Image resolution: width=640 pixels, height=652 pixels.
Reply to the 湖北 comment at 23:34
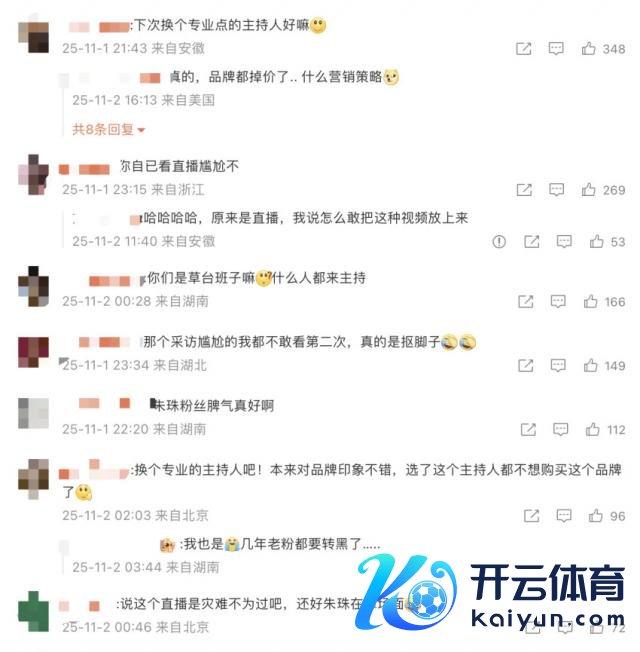coord(558,366)
